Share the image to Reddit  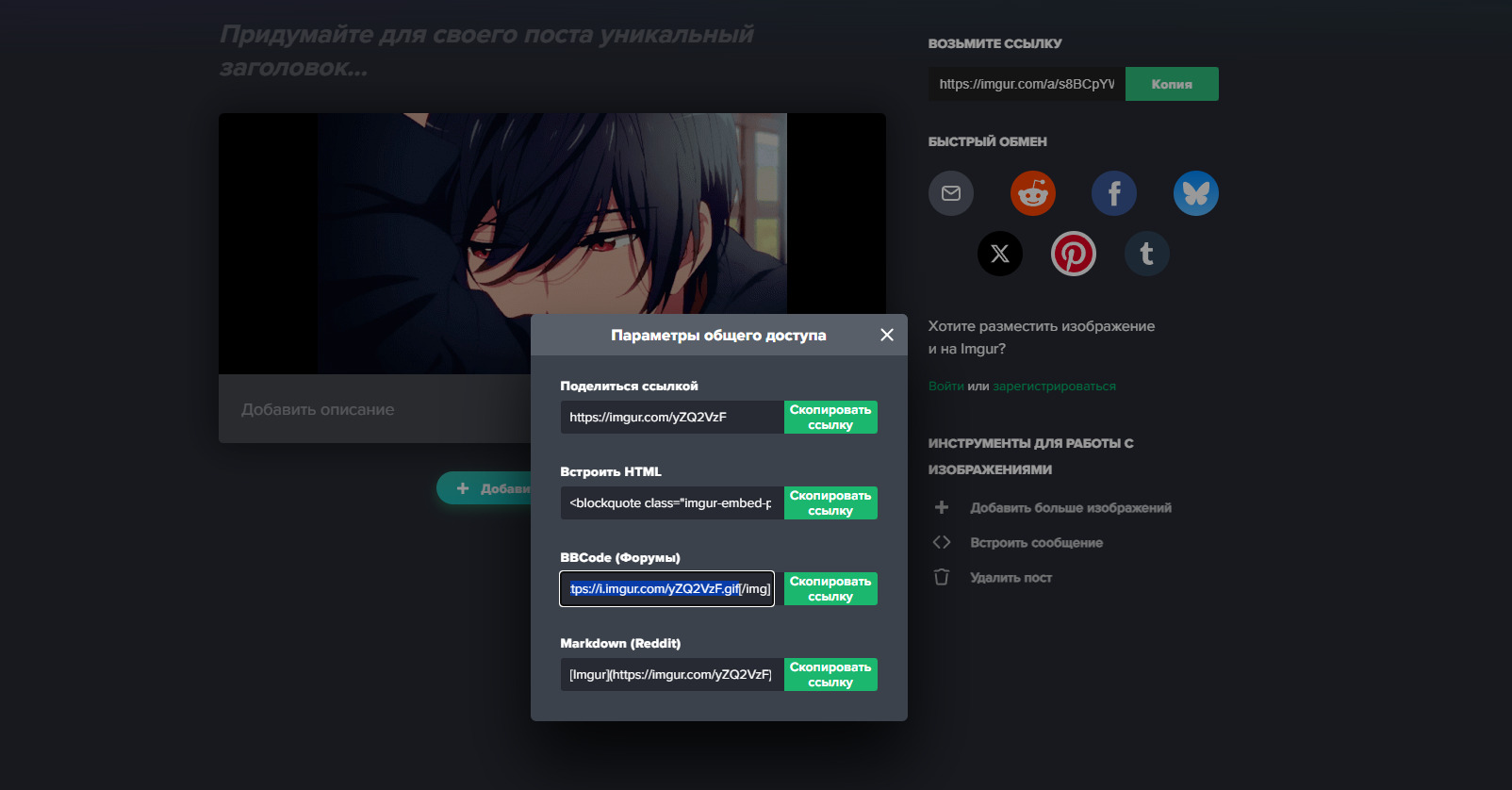pyautogui.click(x=1032, y=193)
